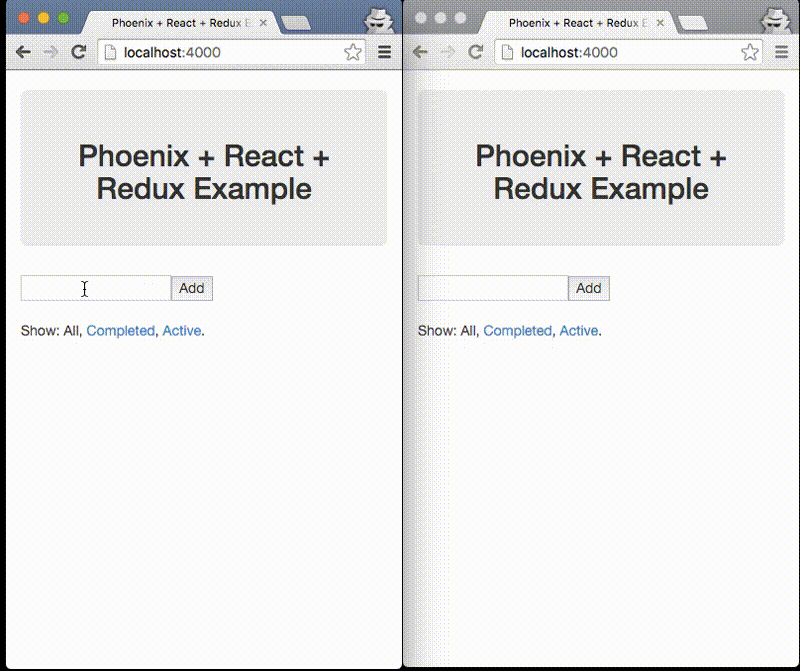Go back in the right browser window
800x671 pixels.
420,52
